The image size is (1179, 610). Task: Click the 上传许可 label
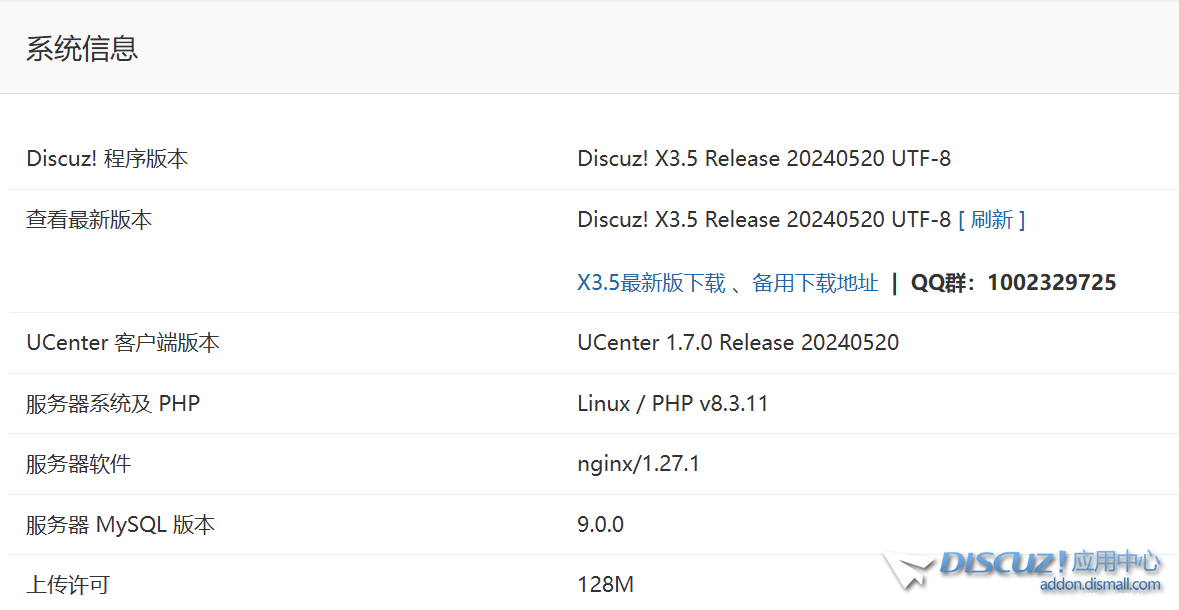click(x=67, y=585)
